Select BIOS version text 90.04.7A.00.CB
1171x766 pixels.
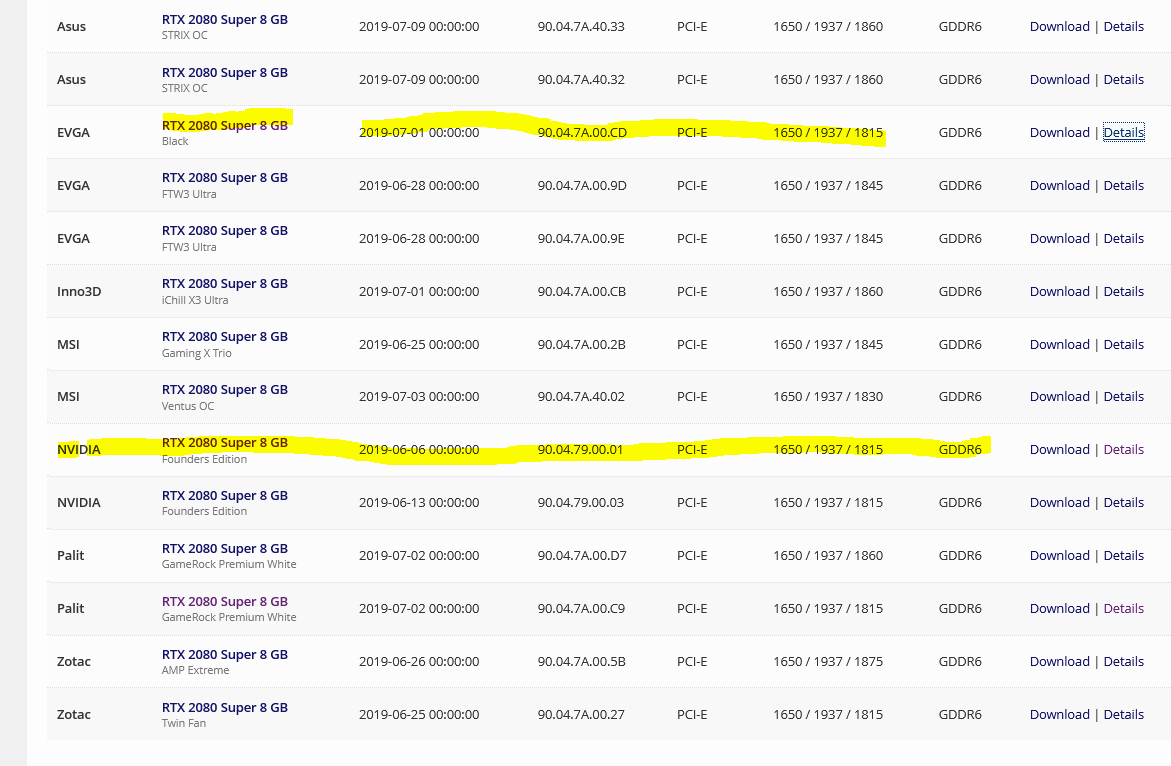582,292
